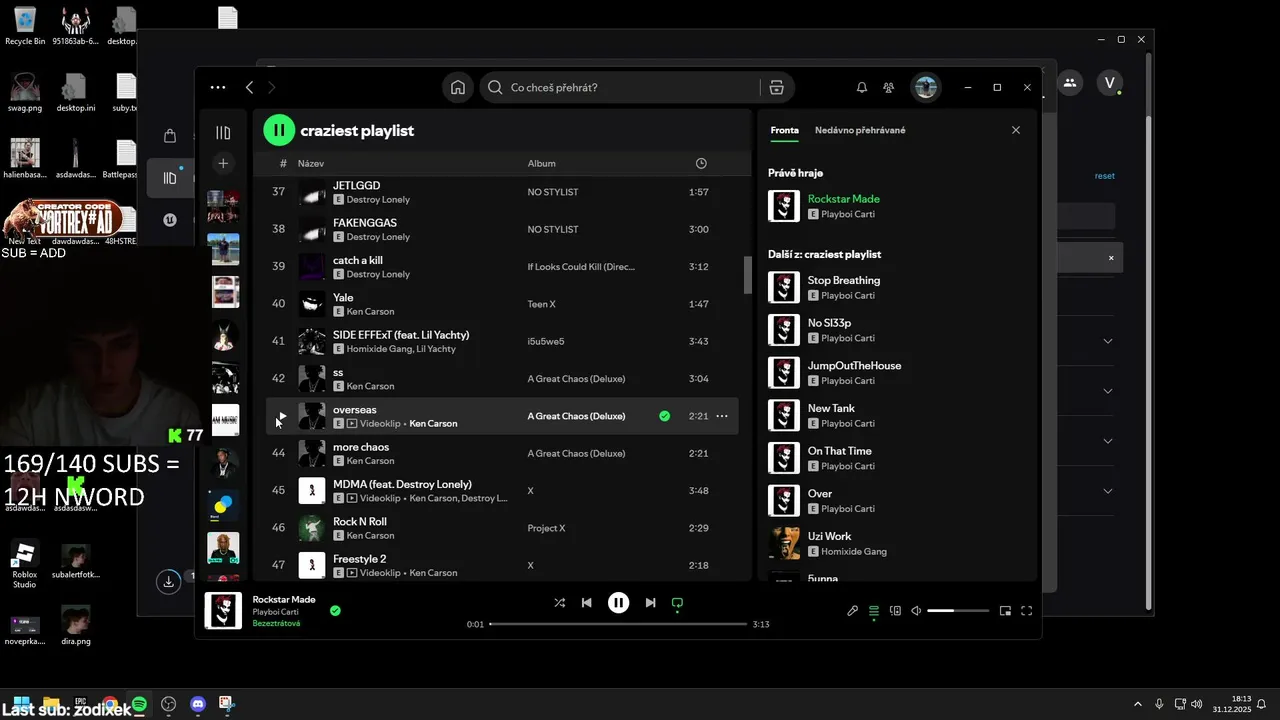This screenshot has width=1280, height=720.
Task: Toggle shuffle playback
Action: pyautogui.click(x=559, y=603)
